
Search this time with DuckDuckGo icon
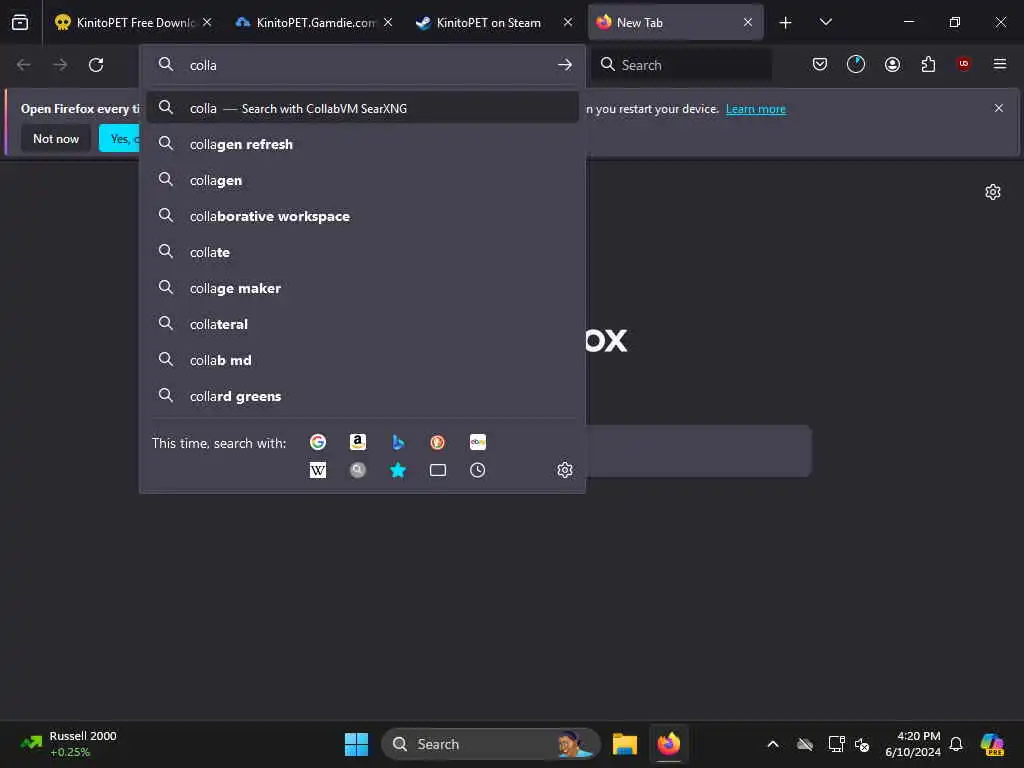(x=438, y=442)
